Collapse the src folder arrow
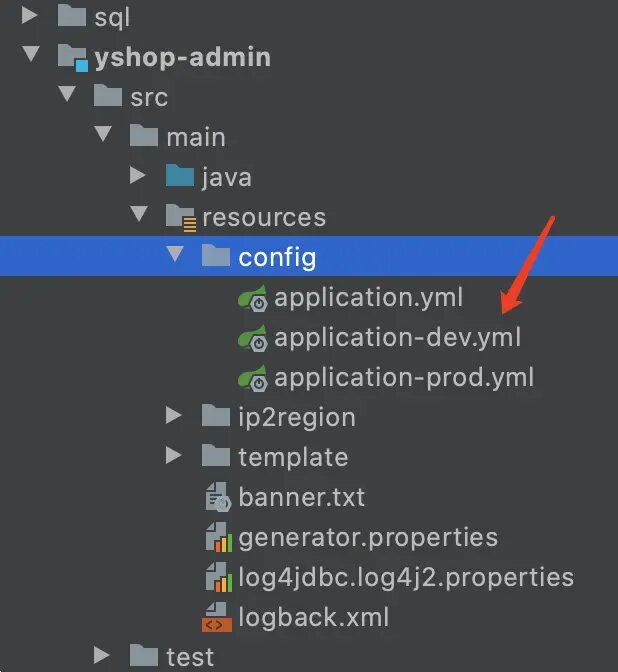Screen dimensions: 618x672 (67, 94)
